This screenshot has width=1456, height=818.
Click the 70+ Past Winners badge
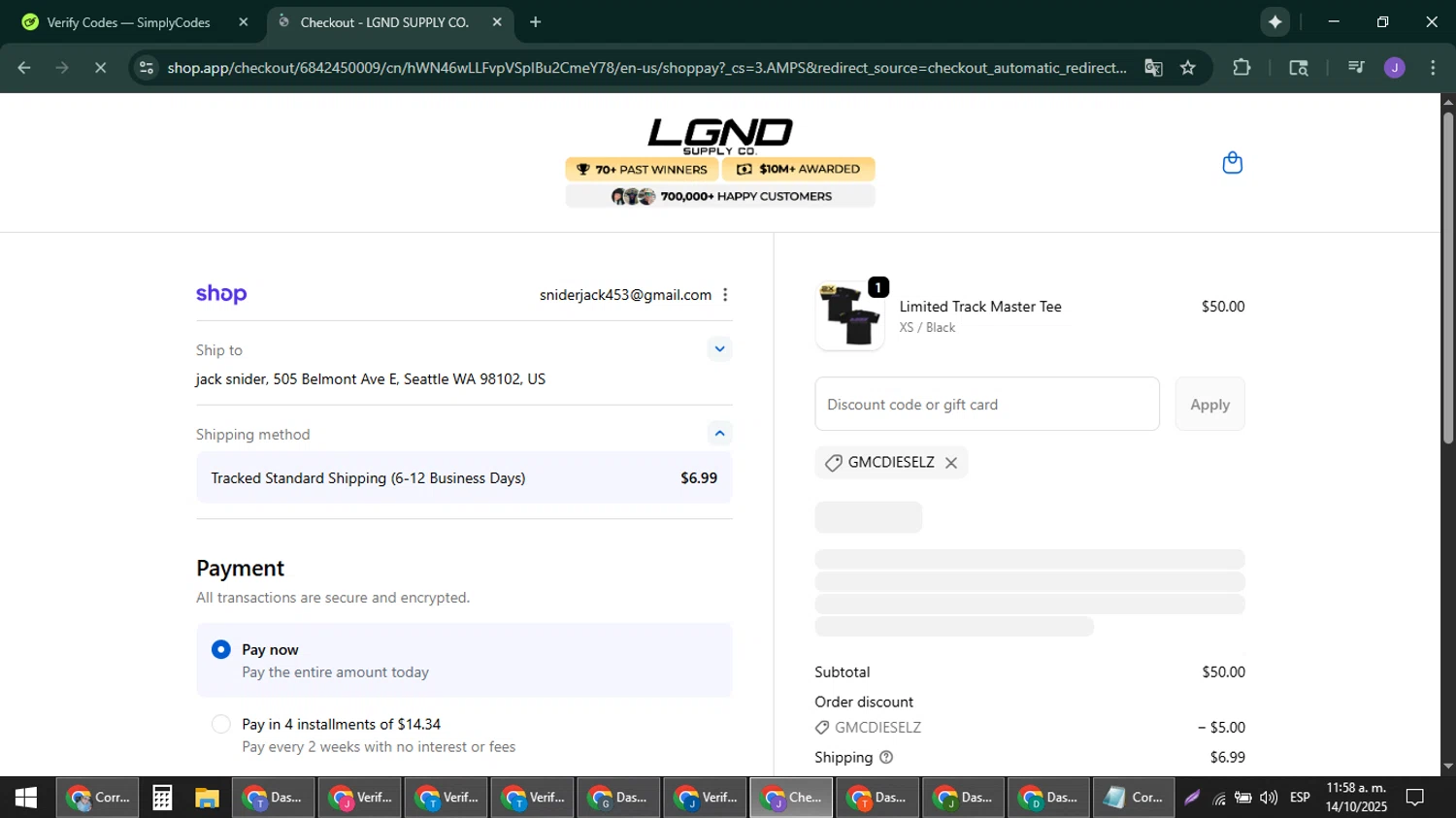click(x=642, y=170)
